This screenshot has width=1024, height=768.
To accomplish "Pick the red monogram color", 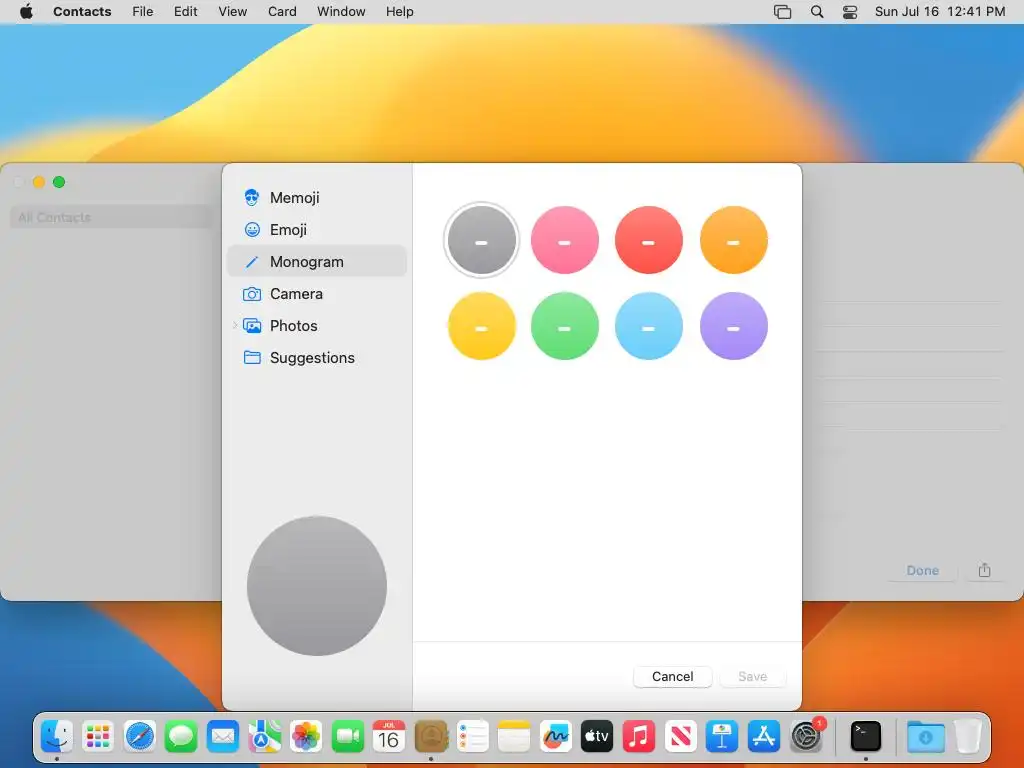I will coord(648,240).
